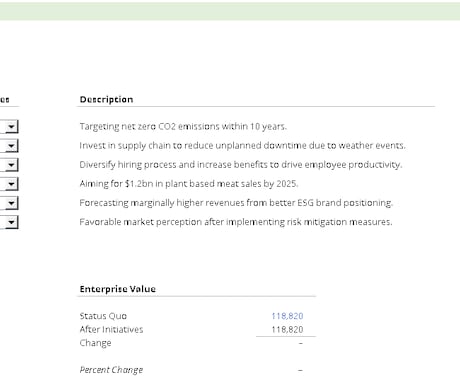The width and height of the screenshot is (460, 380).
Task: Open dropdown beside net zero CO2 emissions row
Action: point(11,127)
